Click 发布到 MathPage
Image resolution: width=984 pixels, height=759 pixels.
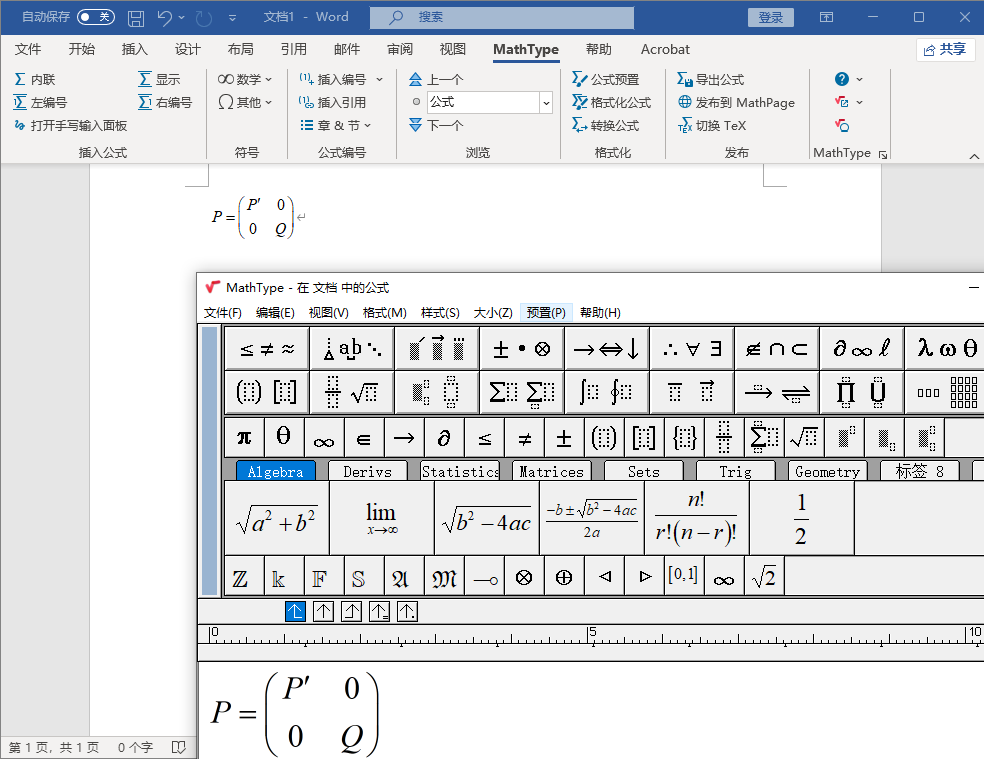[x=736, y=102]
